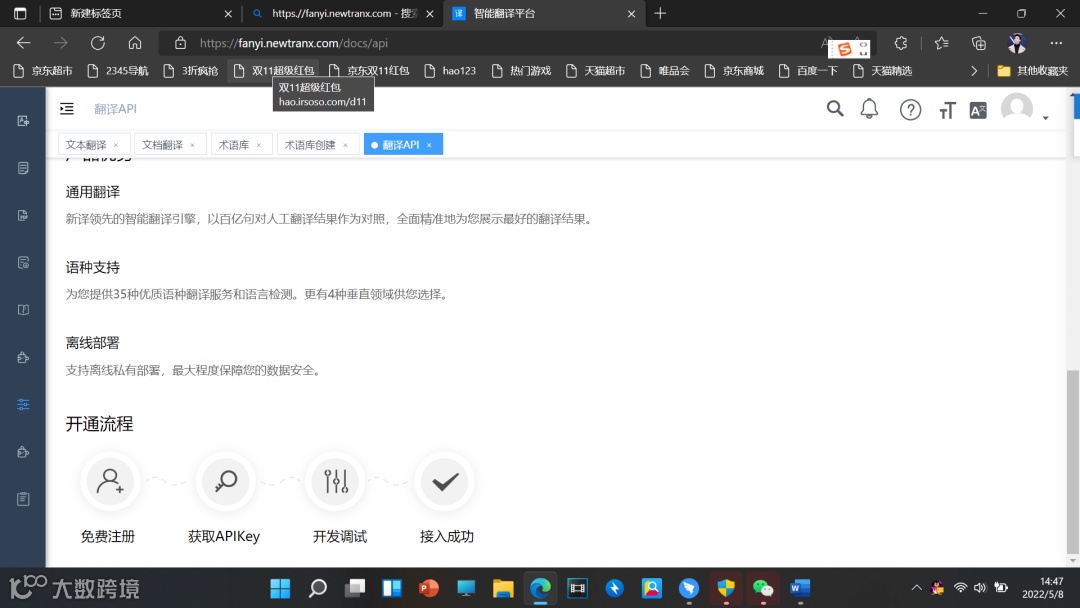Click the page vertical scrollbar thumb
Image resolution: width=1080 pixels, height=608 pixels.
(1072, 461)
